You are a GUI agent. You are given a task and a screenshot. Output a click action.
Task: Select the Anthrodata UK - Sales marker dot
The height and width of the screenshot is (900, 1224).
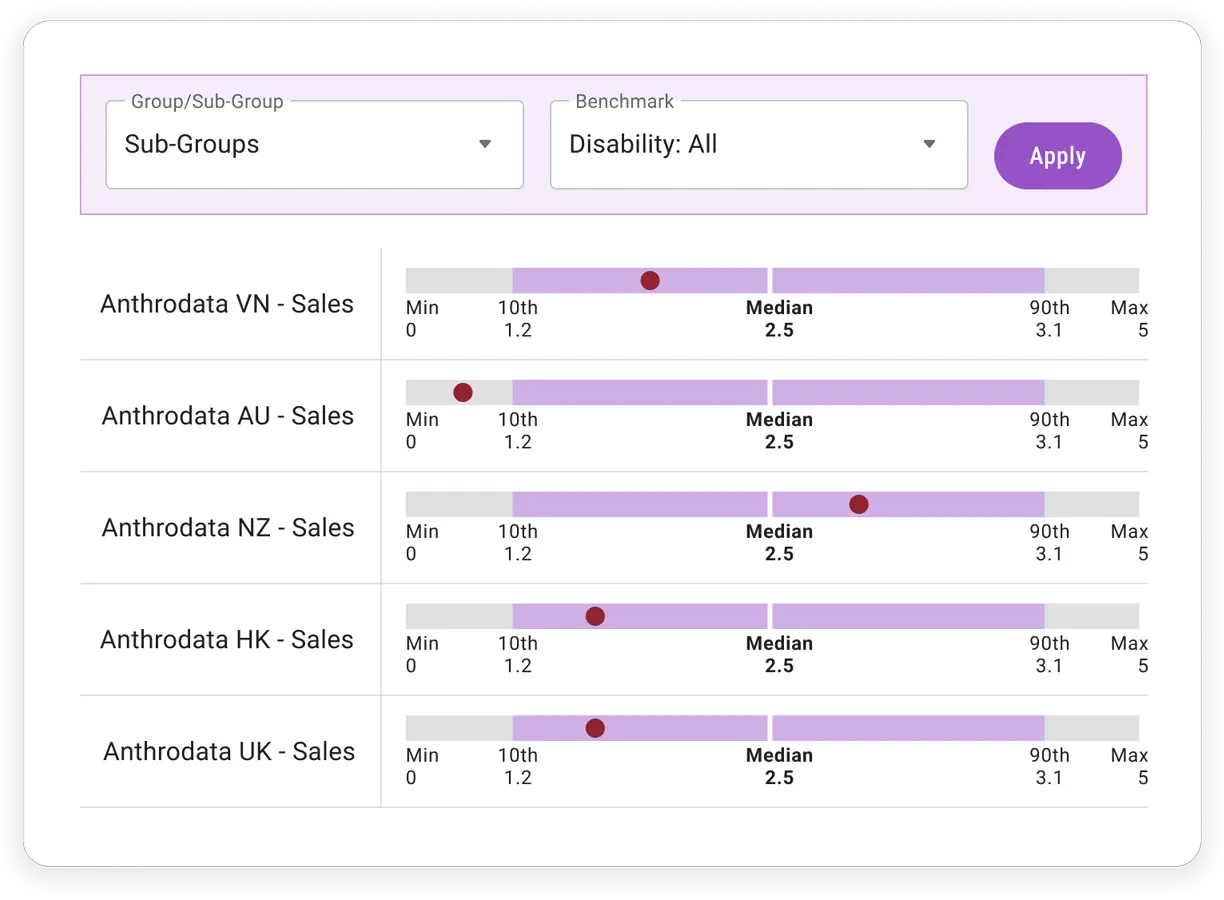tap(595, 729)
